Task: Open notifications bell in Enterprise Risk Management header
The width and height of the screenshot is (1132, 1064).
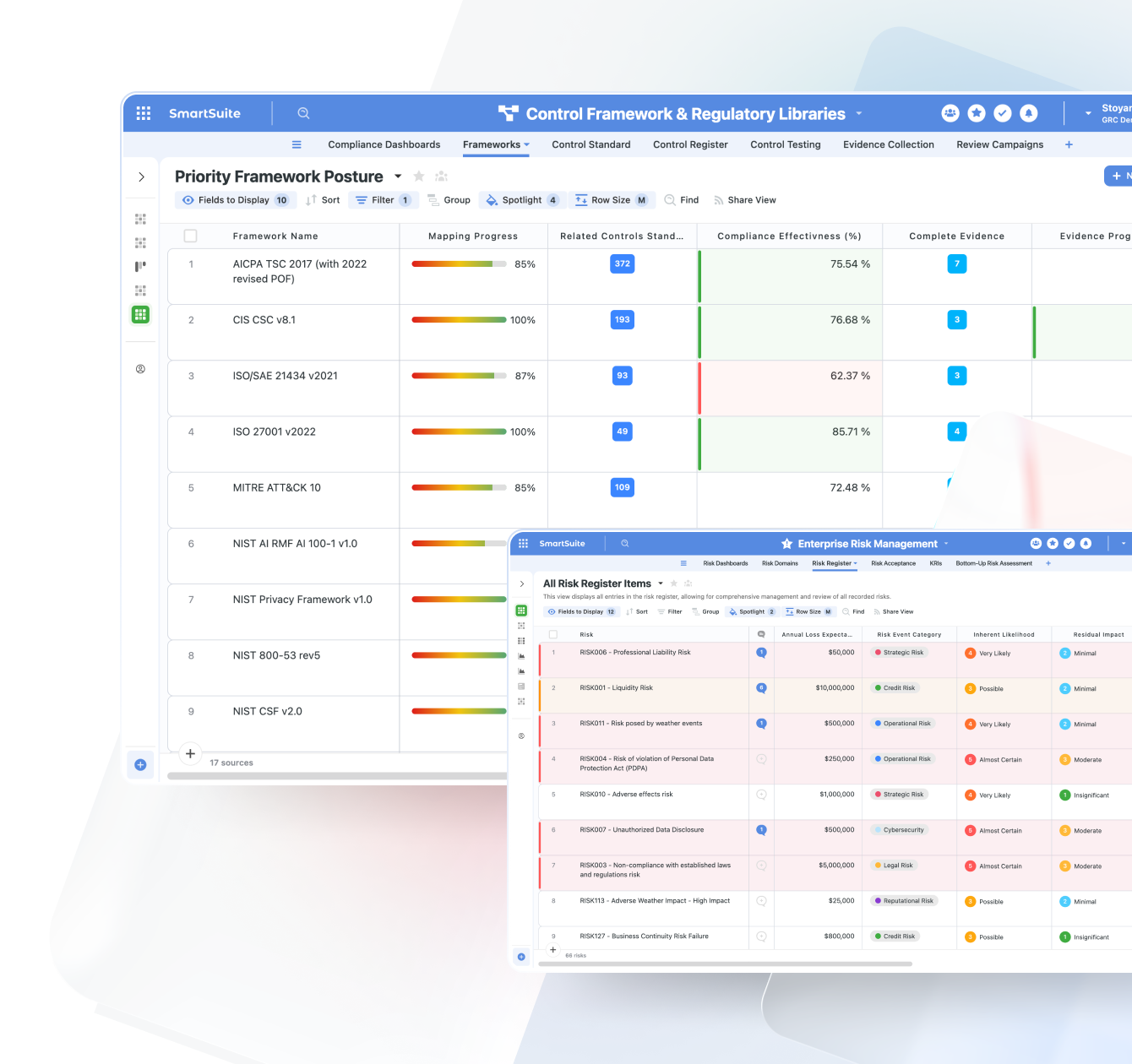Action: tap(1086, 544)
